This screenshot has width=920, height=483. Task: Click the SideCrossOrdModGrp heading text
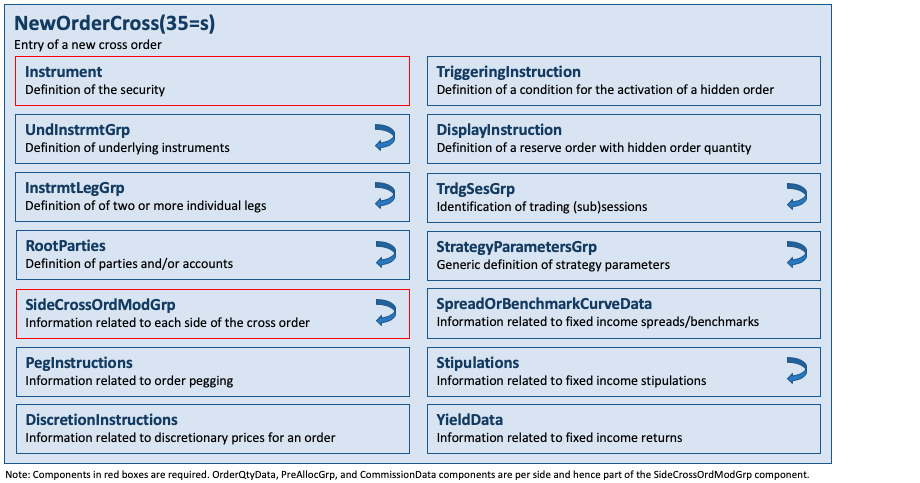pos(100,305)
